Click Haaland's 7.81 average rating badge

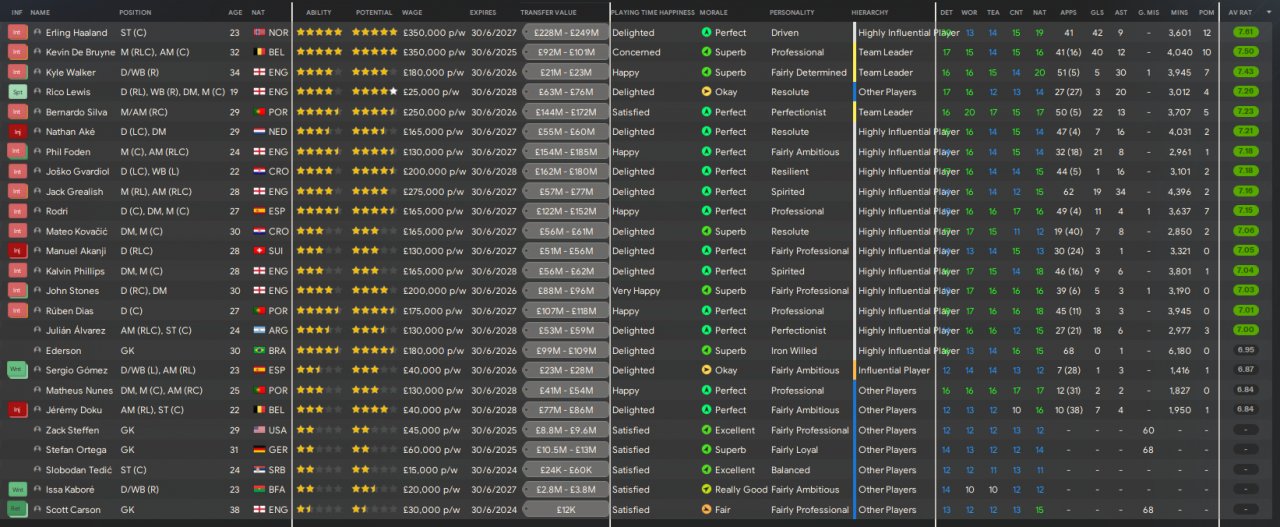[1246, 32]
